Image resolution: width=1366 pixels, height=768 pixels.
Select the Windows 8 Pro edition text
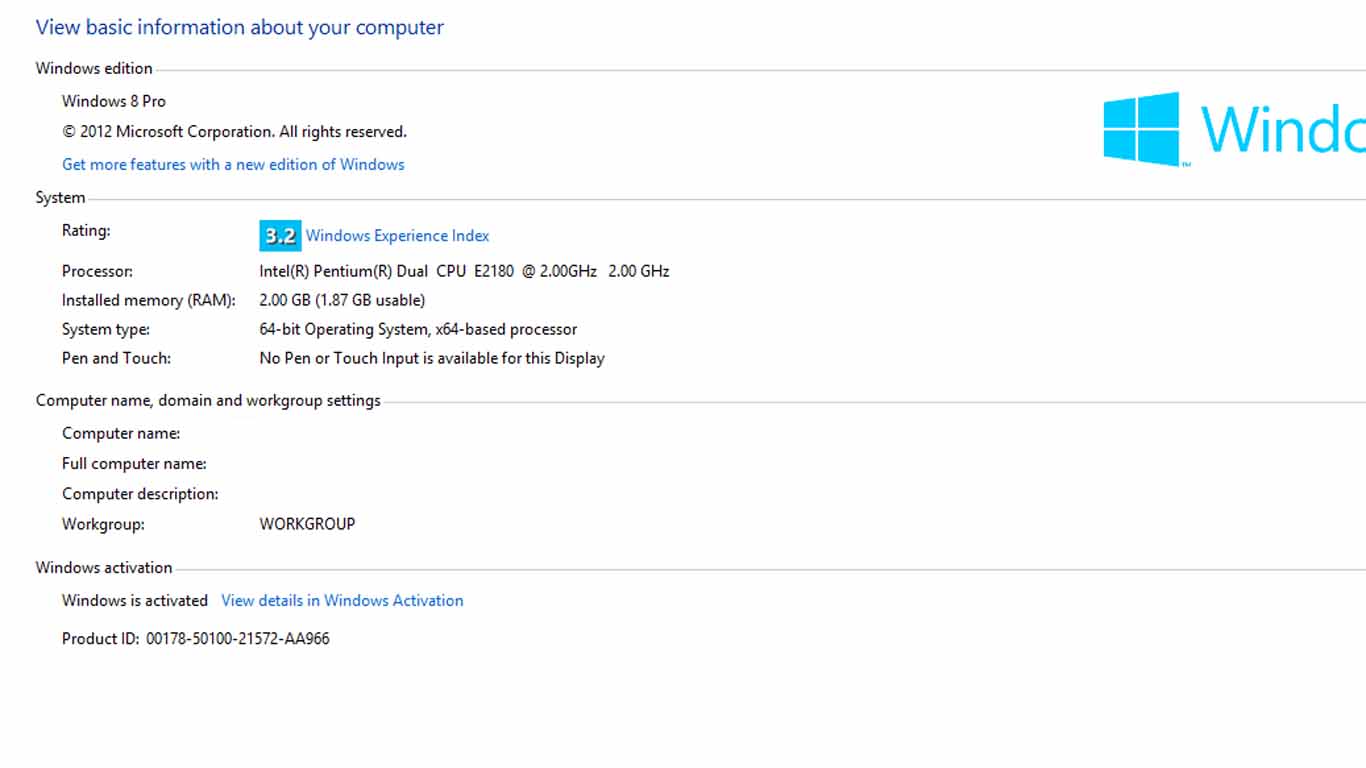[x=114, y=101]
